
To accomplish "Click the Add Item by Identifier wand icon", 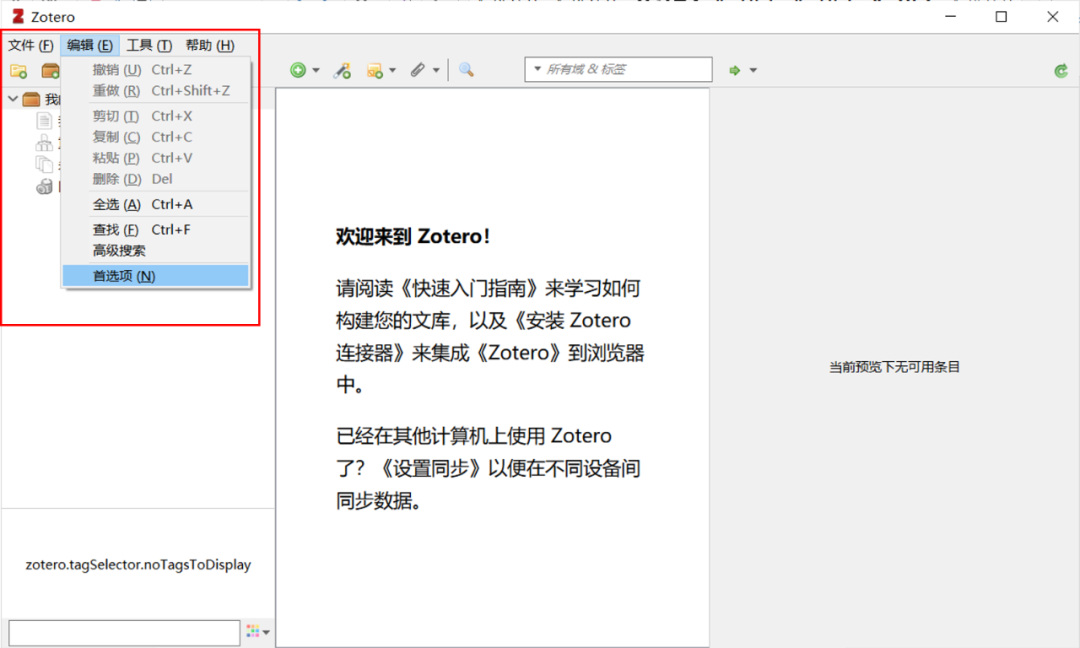I will click(342, 70).
